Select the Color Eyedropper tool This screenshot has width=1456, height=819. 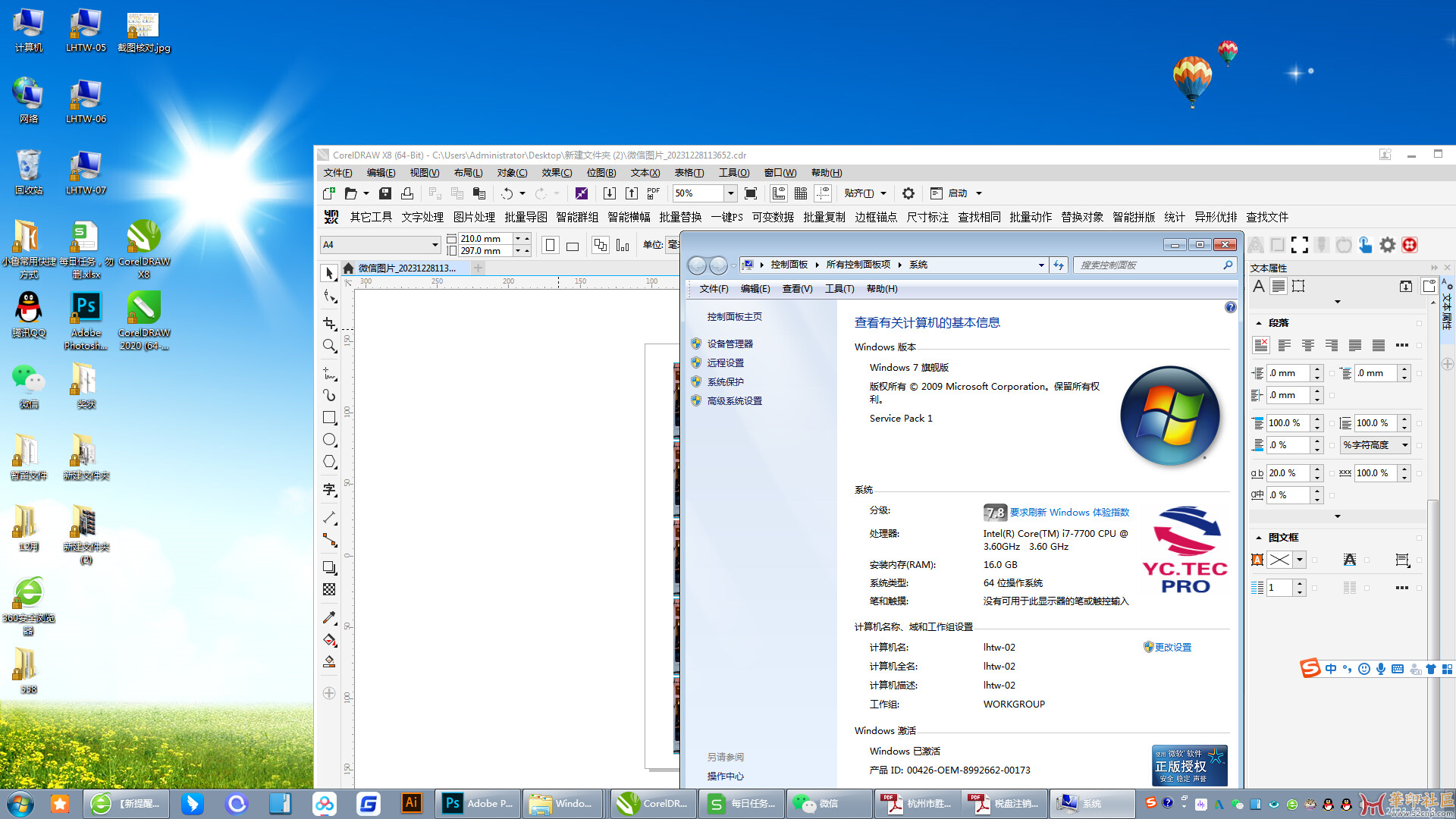pyautogui.click(x=329, y=617)
